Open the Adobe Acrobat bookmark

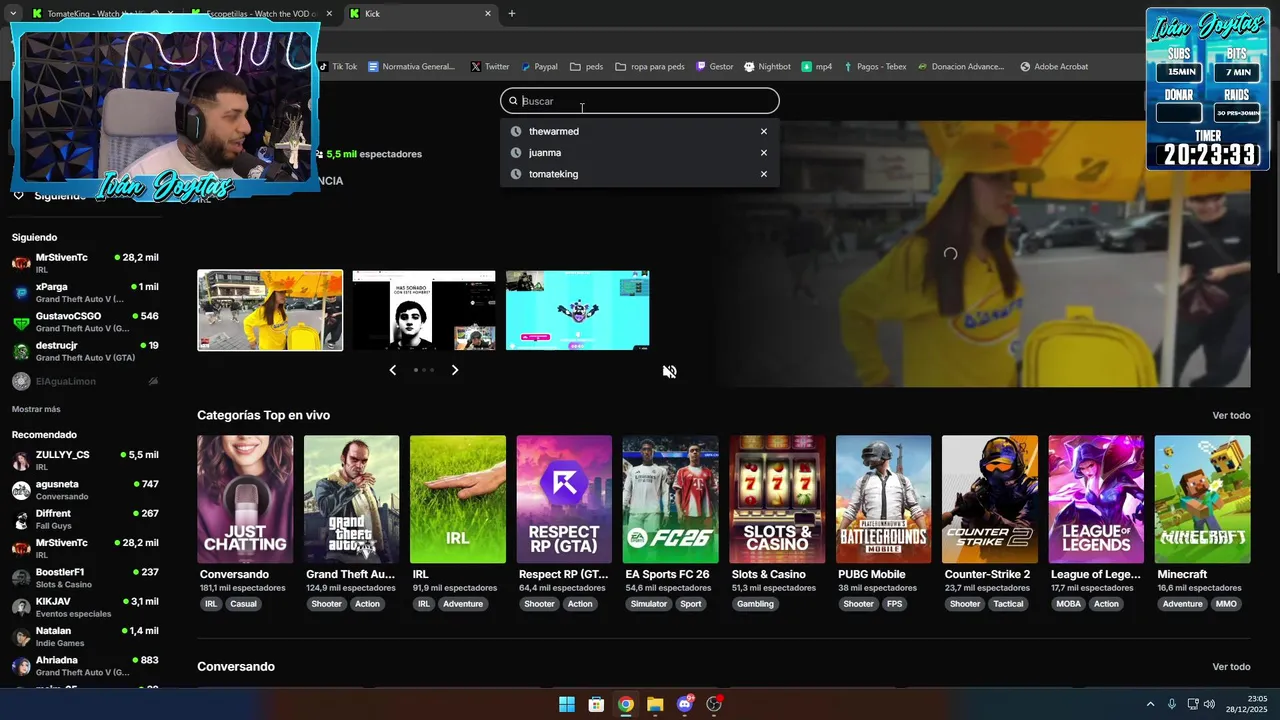[x=1054, y=66]
